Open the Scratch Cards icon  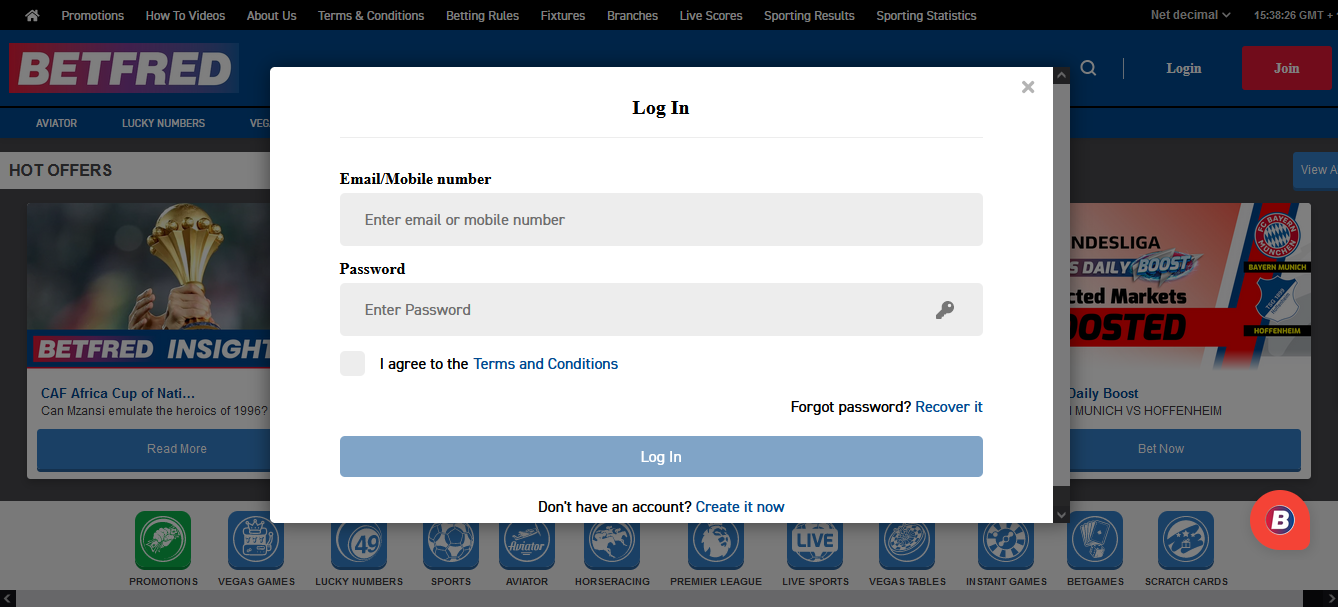[x=1186, y=541]
